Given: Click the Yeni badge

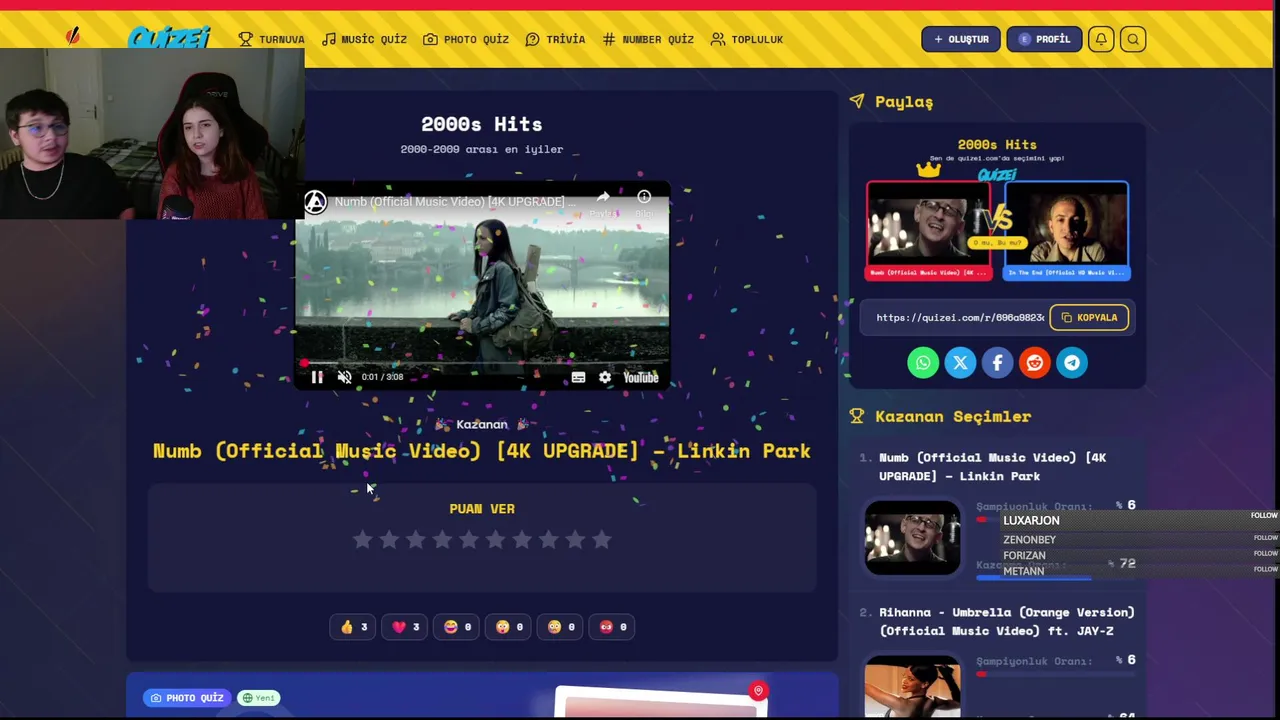Looking at the screenshot, I should point(259,698).
